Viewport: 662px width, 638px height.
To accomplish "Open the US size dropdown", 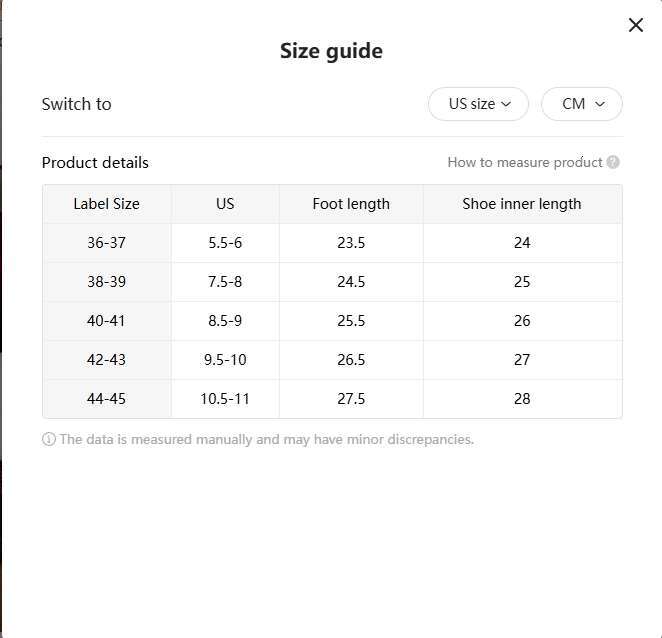I will pyautogui.click(x=478, y=104).
